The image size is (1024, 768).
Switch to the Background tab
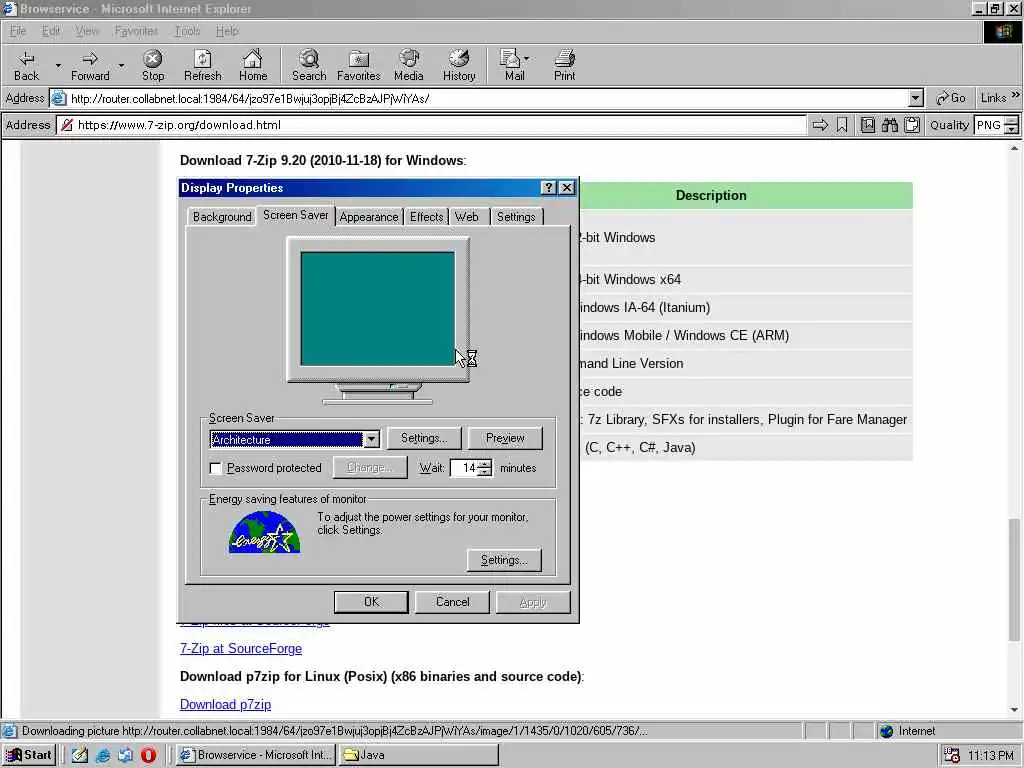(221, 217)
